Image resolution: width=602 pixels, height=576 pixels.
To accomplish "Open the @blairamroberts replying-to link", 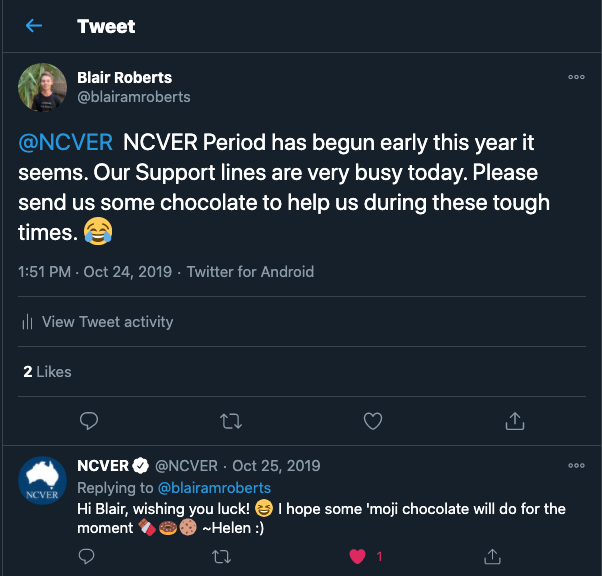I will click(x=214, y=488).
